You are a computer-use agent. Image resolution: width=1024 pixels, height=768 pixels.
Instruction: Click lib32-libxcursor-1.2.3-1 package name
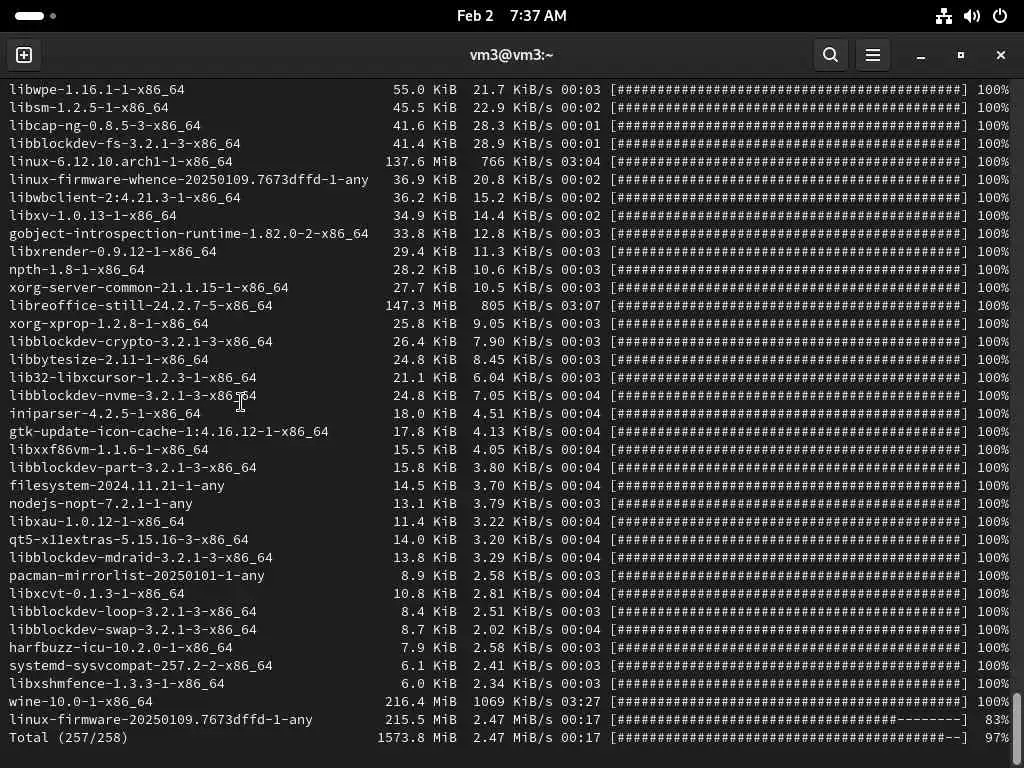(x=133, y=377)
